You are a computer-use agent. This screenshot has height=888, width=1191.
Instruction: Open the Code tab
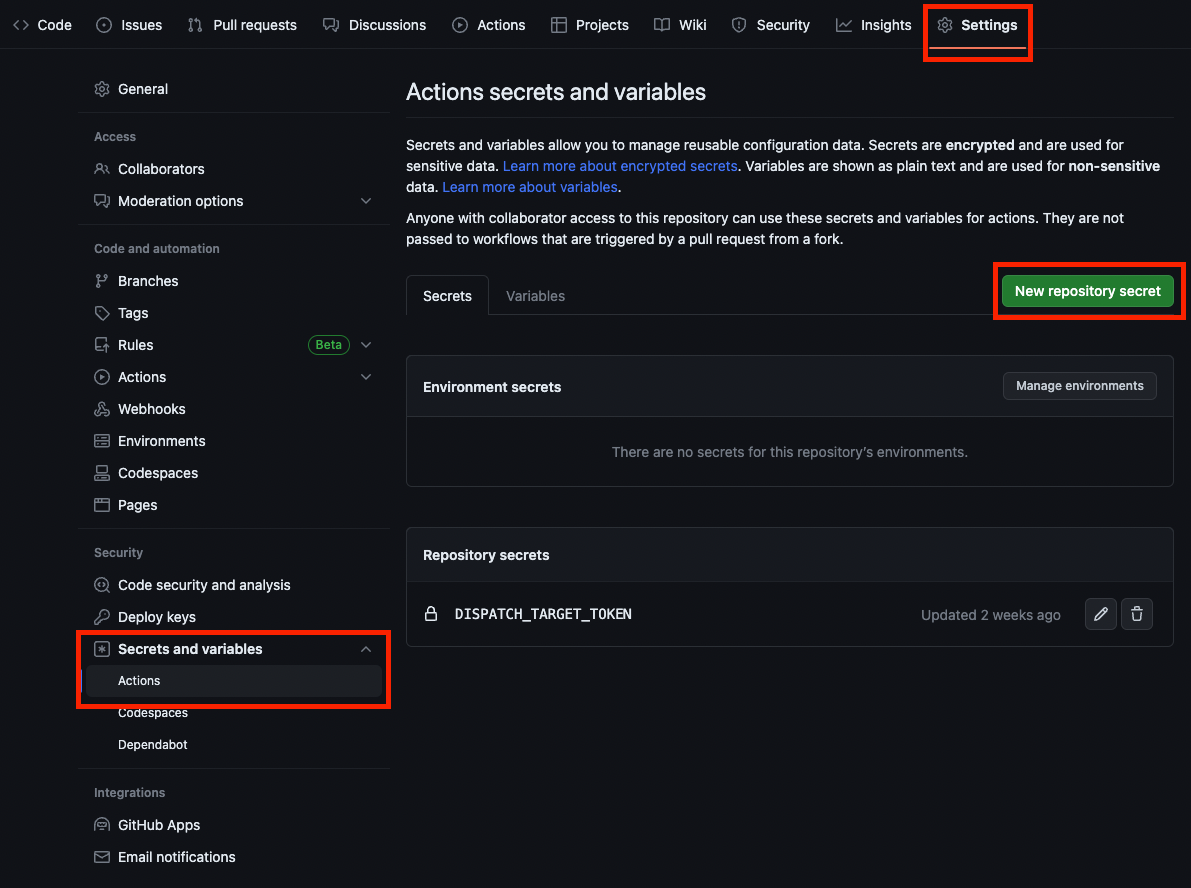pyautogui.click(x=43, y=25)
